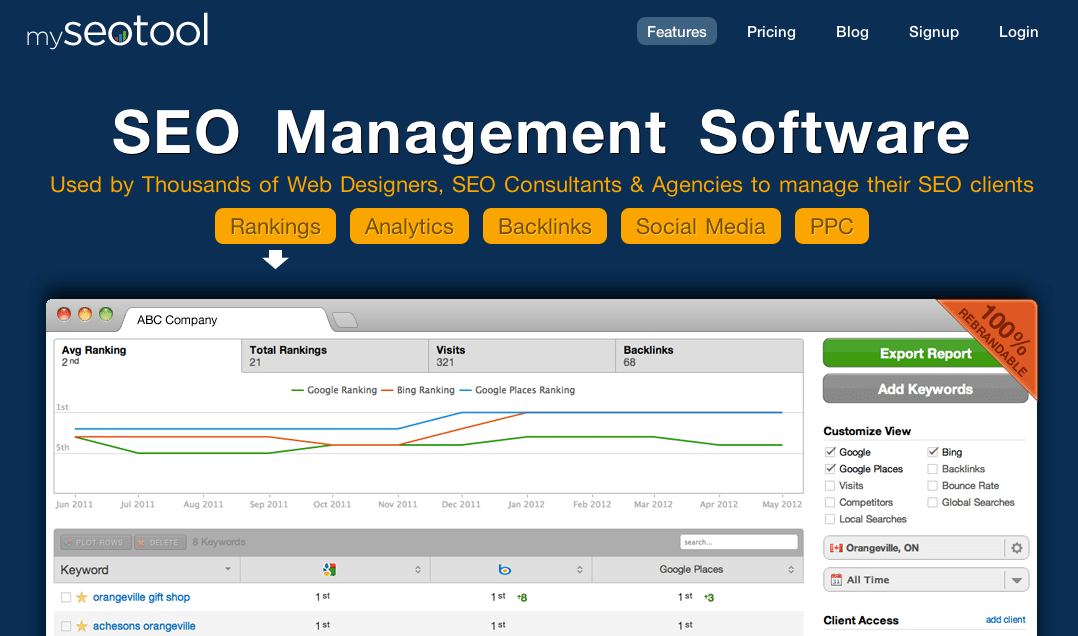Click the red close window dot
The height and width of the screenshot is (636, 1078).
pos(64,314)
